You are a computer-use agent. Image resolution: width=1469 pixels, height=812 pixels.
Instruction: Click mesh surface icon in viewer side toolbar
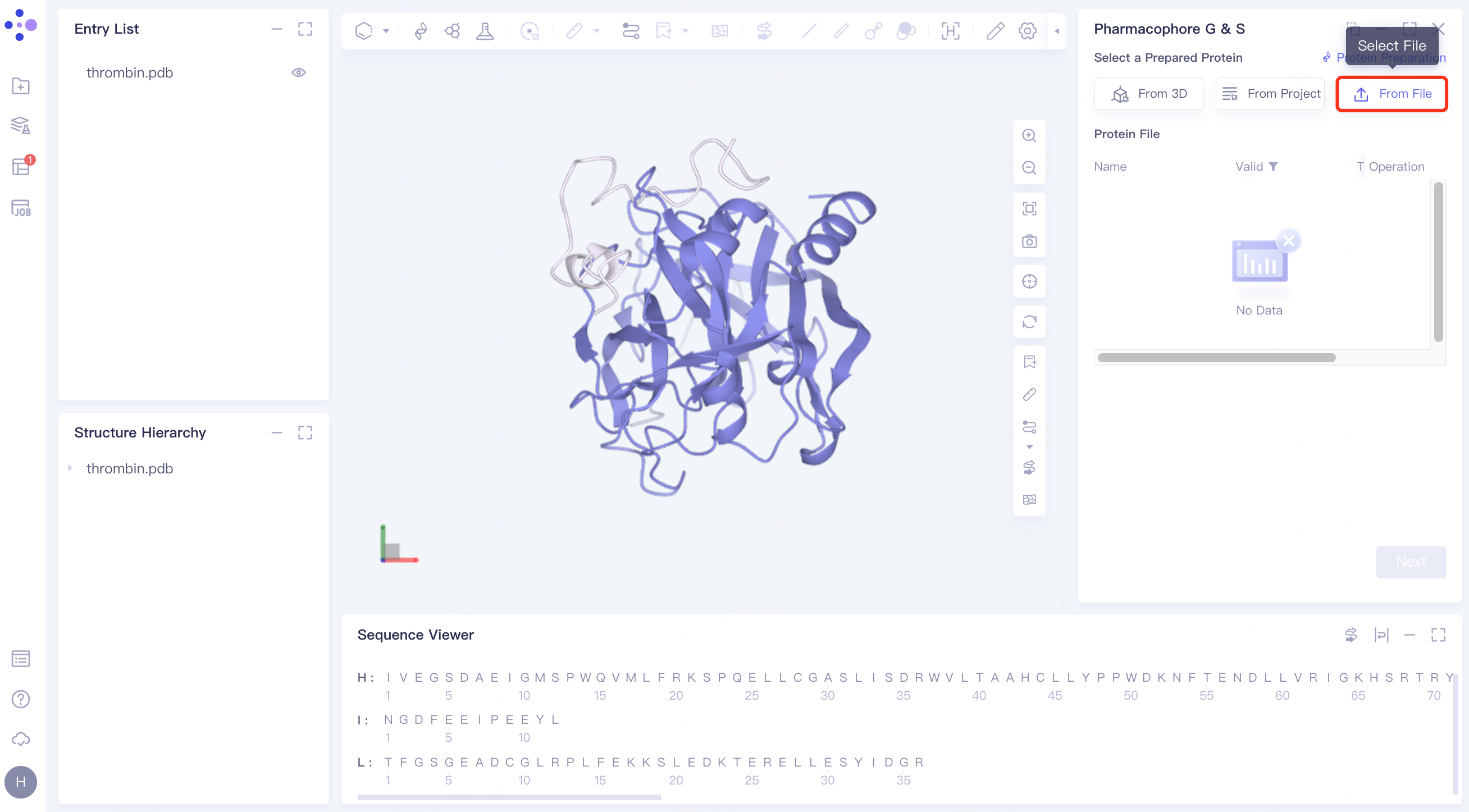pos(1029,500)
